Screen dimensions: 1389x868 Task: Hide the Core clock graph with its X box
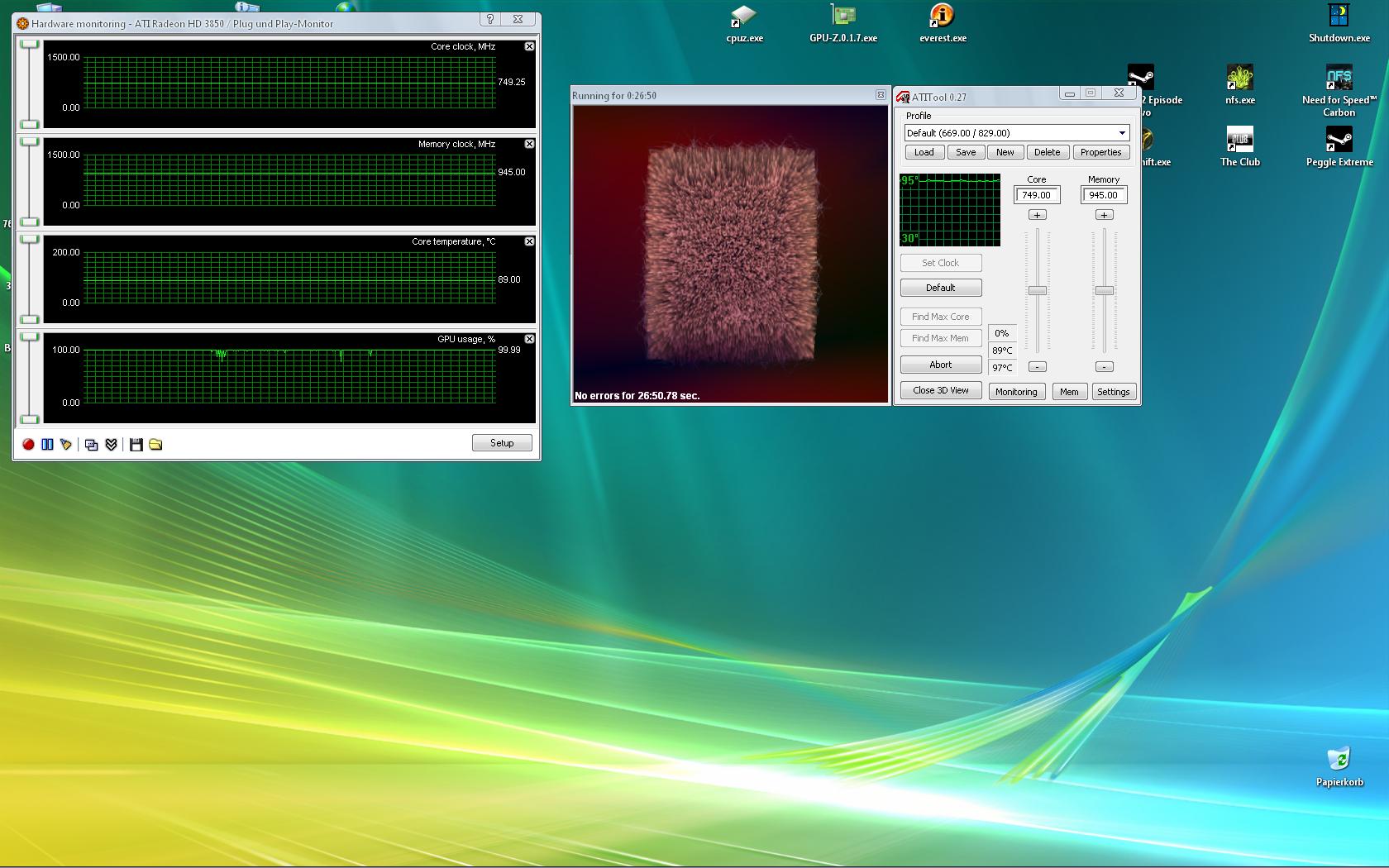point(529,47)
